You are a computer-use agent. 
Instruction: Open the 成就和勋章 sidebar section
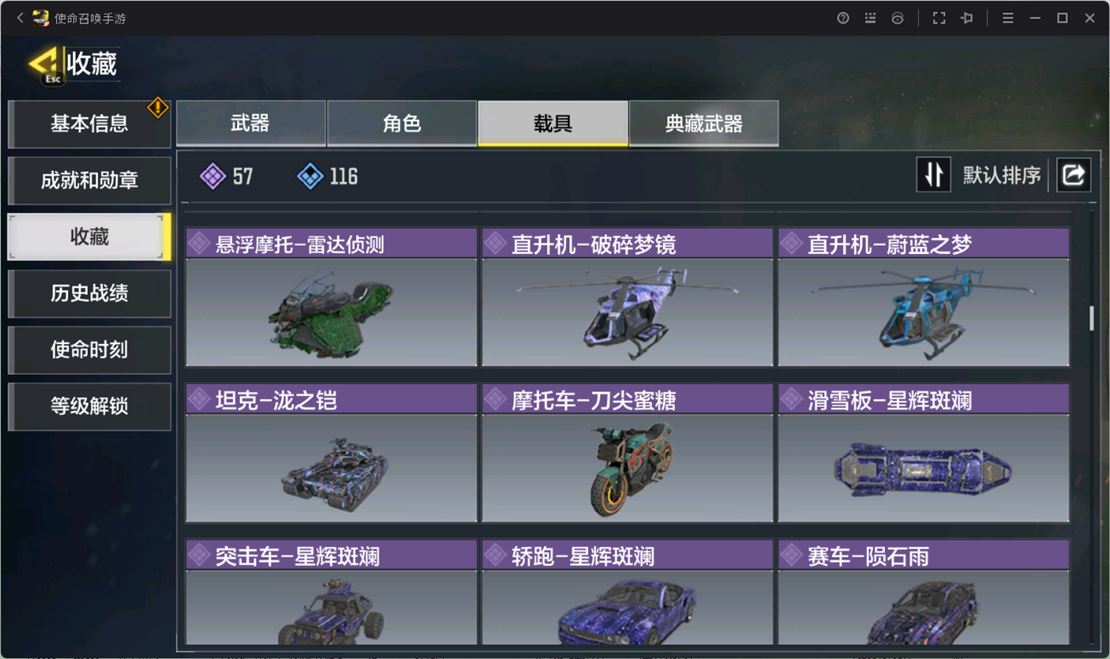click(89, 180)
